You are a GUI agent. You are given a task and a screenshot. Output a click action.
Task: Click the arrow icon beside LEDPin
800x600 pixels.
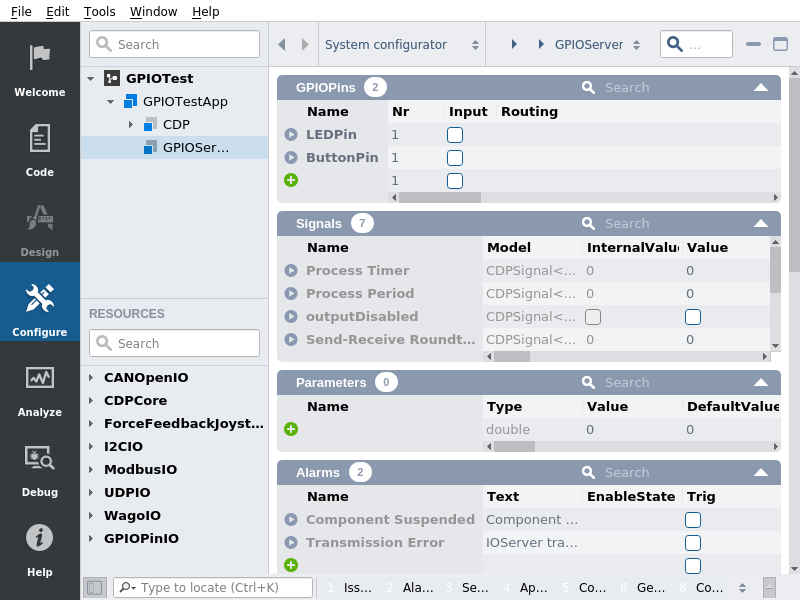click(x=291, y=134)
